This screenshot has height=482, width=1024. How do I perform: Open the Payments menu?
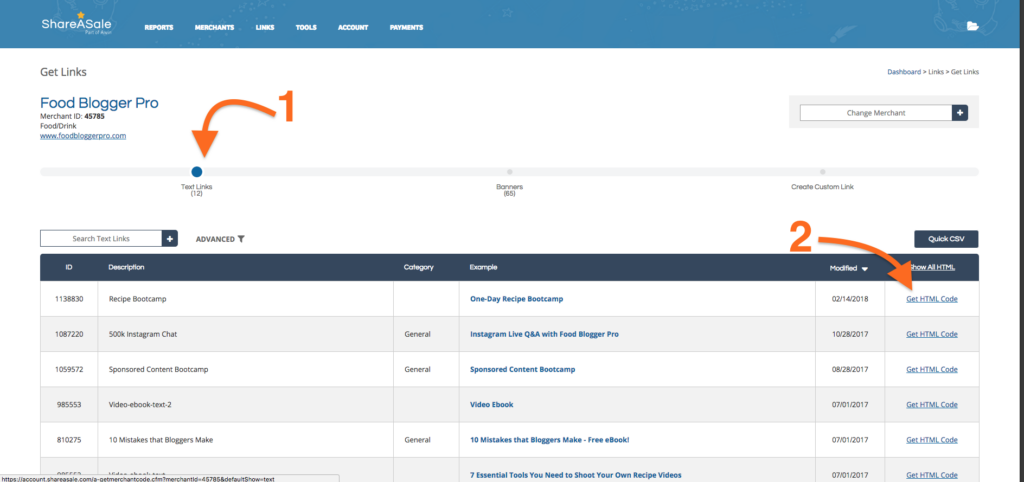406,27
